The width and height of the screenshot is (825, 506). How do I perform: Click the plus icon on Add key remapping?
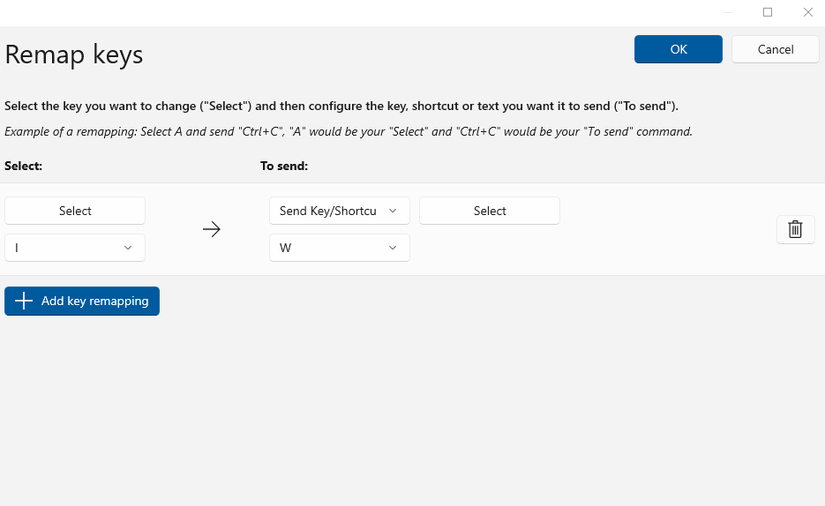[x=24, y=301]
